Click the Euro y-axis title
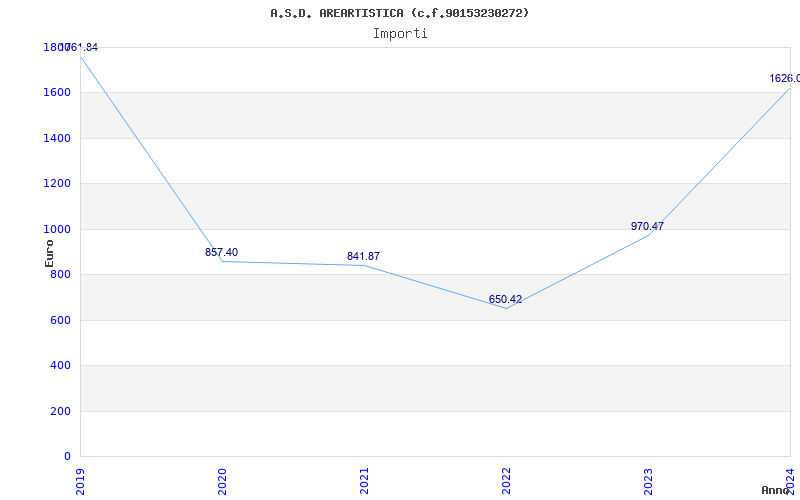This screenshot has width=800, height=500. [x=49, y=253]
